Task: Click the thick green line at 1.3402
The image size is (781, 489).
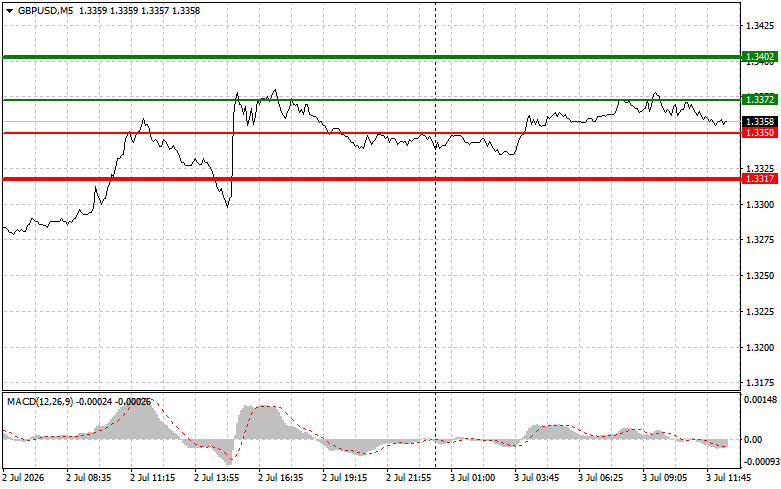Action: 371,57
